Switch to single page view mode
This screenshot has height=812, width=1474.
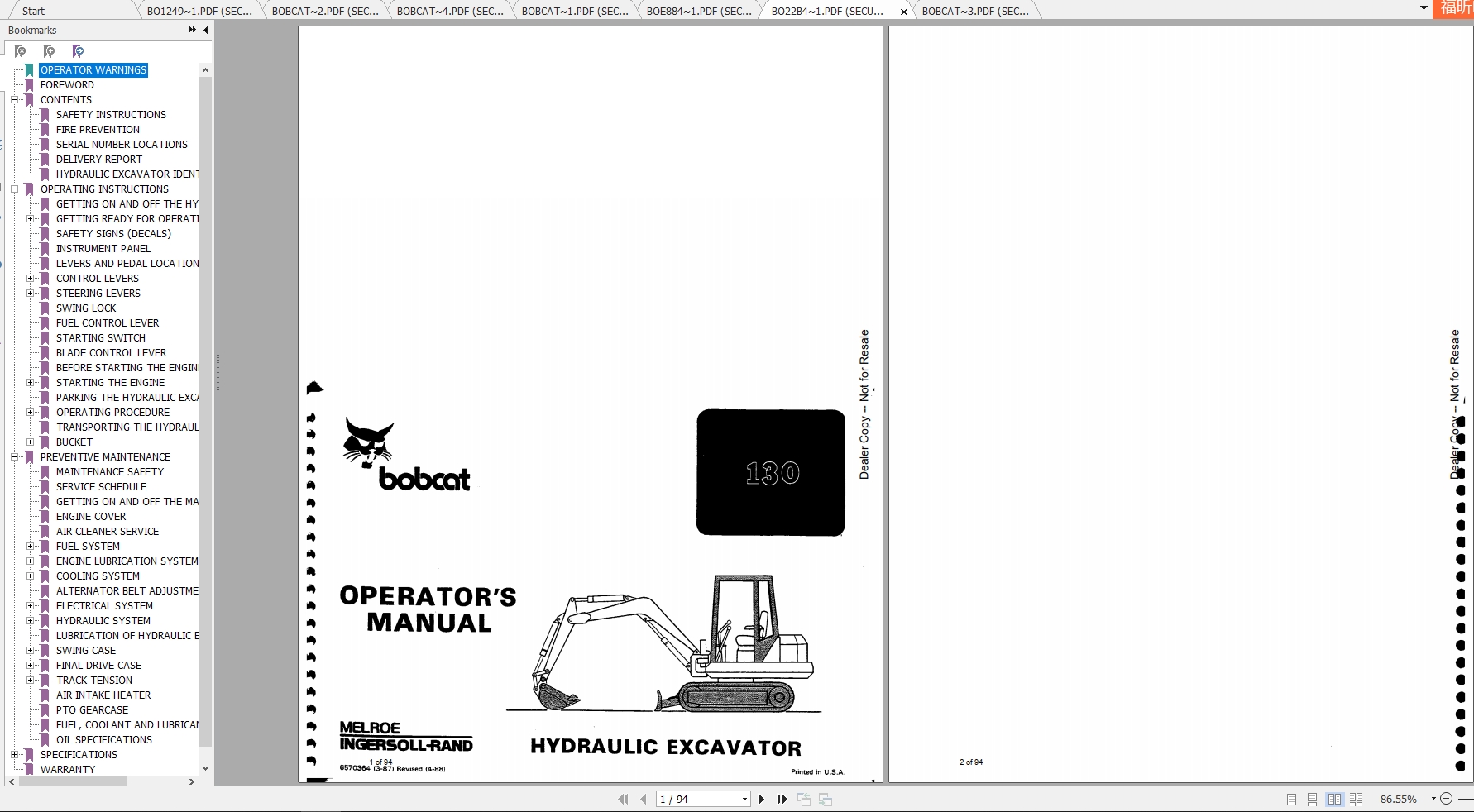pos(1291,799)
